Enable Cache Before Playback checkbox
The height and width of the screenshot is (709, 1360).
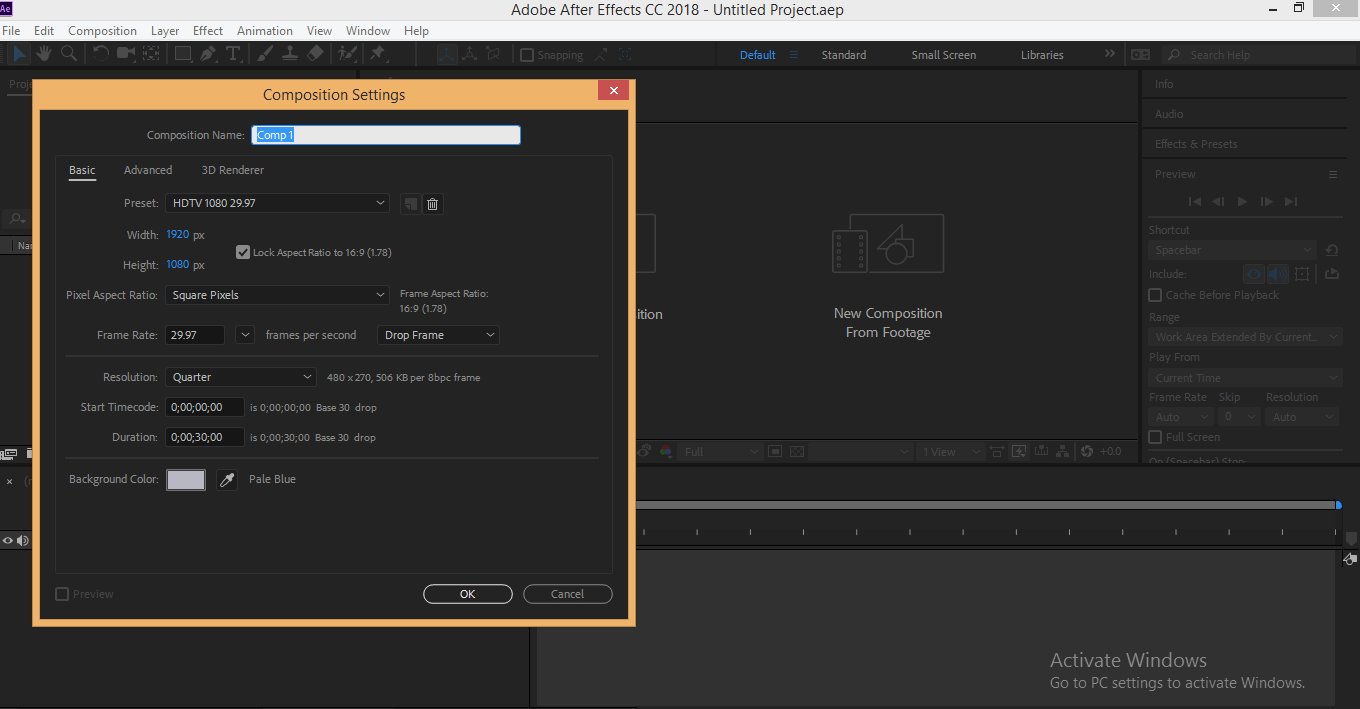[1155, 295]
